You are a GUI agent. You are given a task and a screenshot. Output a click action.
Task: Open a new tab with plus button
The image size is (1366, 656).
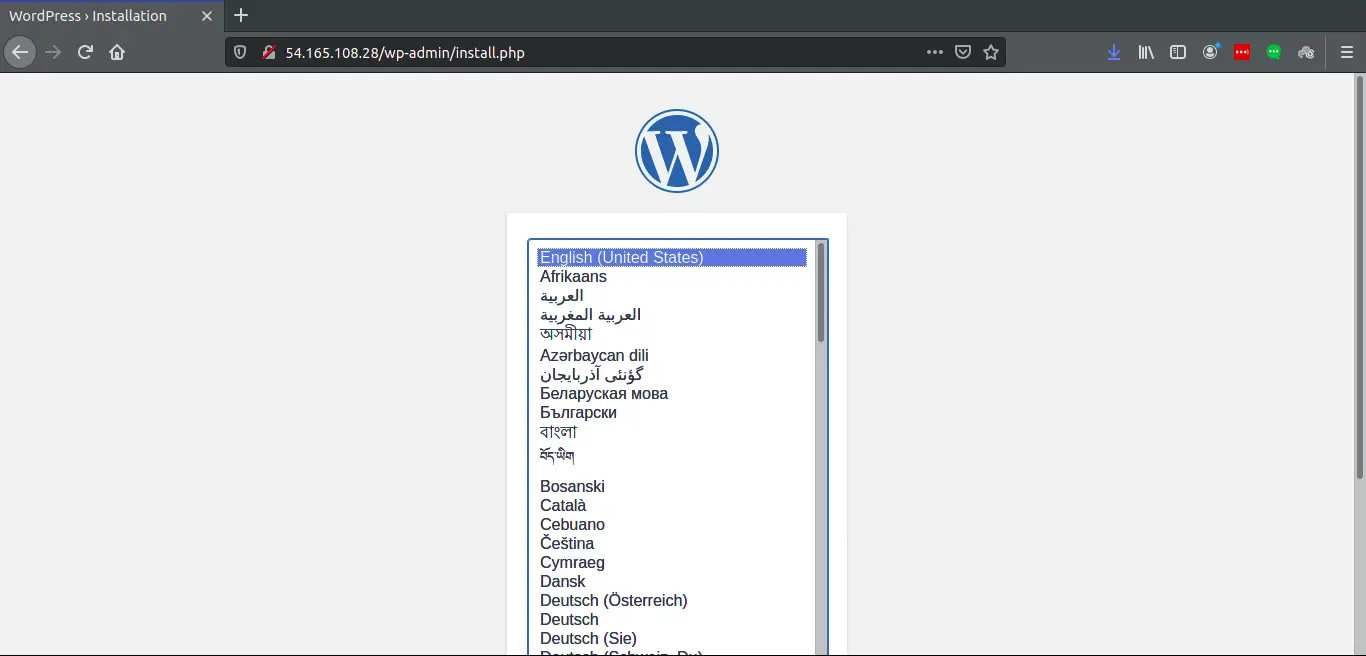(241, 15)
